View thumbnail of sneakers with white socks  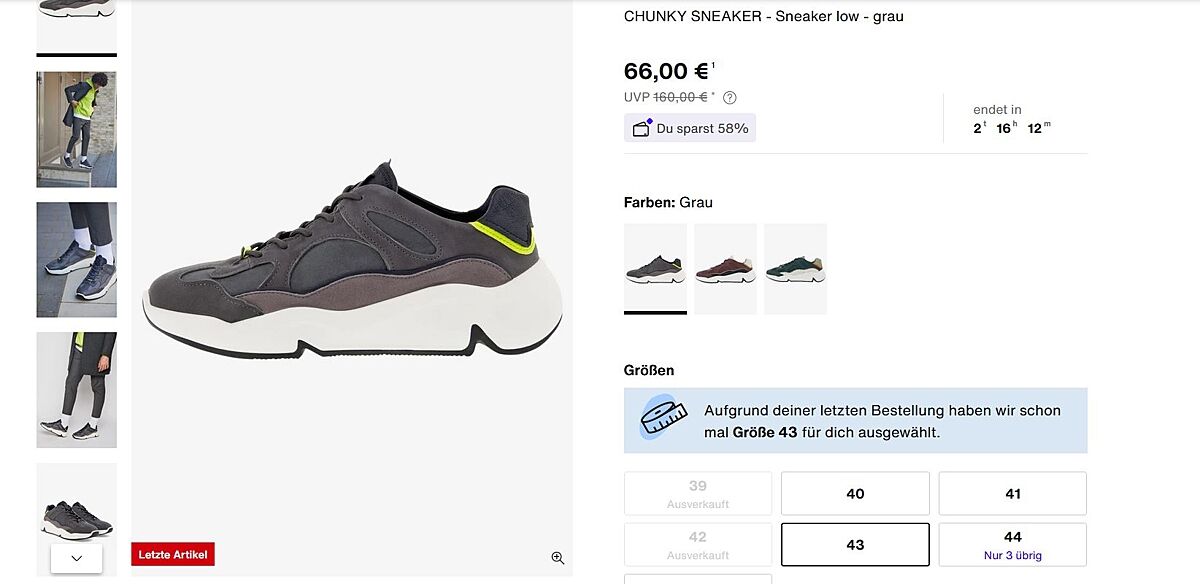(77, 260)
